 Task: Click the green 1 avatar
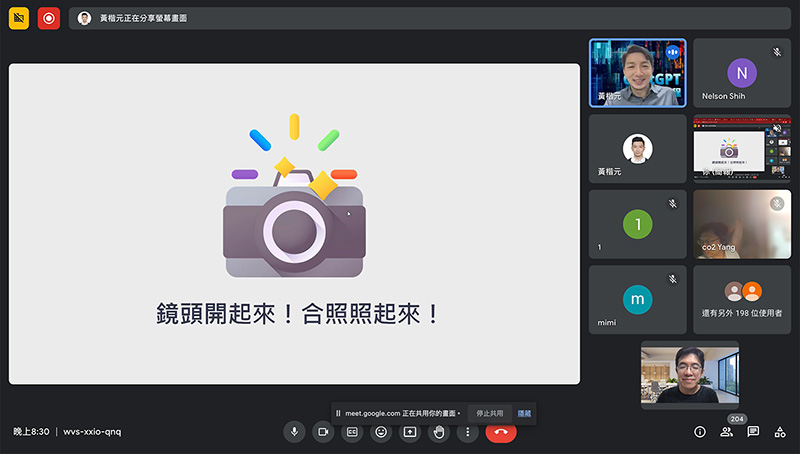[x=638, y=224]
